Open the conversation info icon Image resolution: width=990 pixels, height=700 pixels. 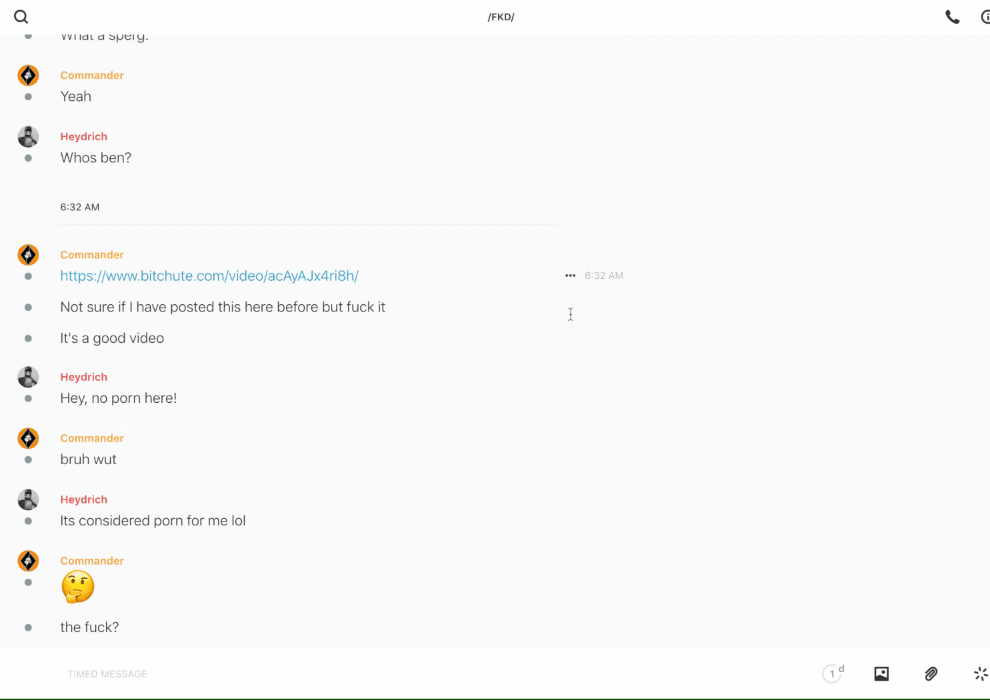click(984, 17)
